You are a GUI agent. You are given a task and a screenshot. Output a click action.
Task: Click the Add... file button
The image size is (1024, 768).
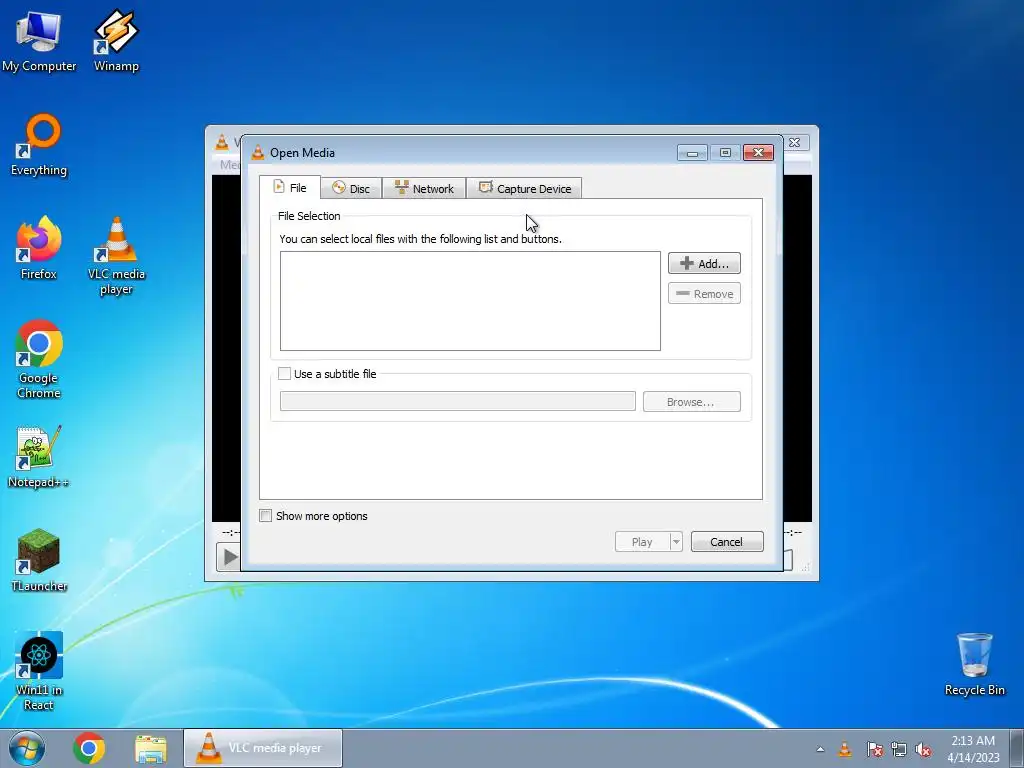click(x=704, y=263)
